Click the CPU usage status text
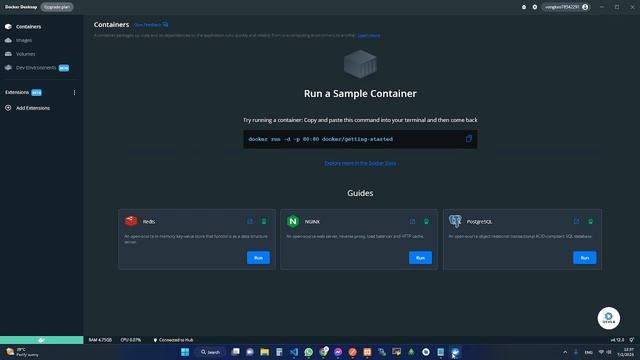The height and width of the screenshot is (360, 640). 131,340
